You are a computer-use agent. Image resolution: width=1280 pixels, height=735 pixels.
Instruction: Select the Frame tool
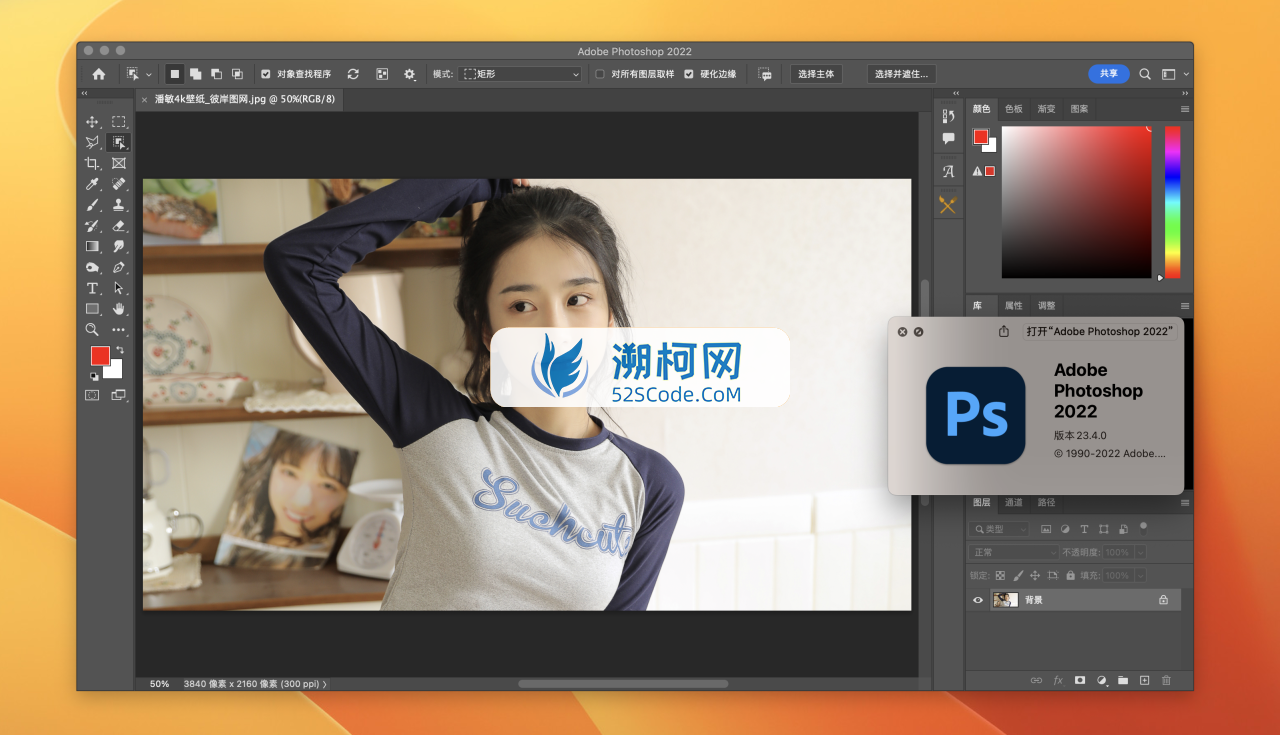click(119, 163)
